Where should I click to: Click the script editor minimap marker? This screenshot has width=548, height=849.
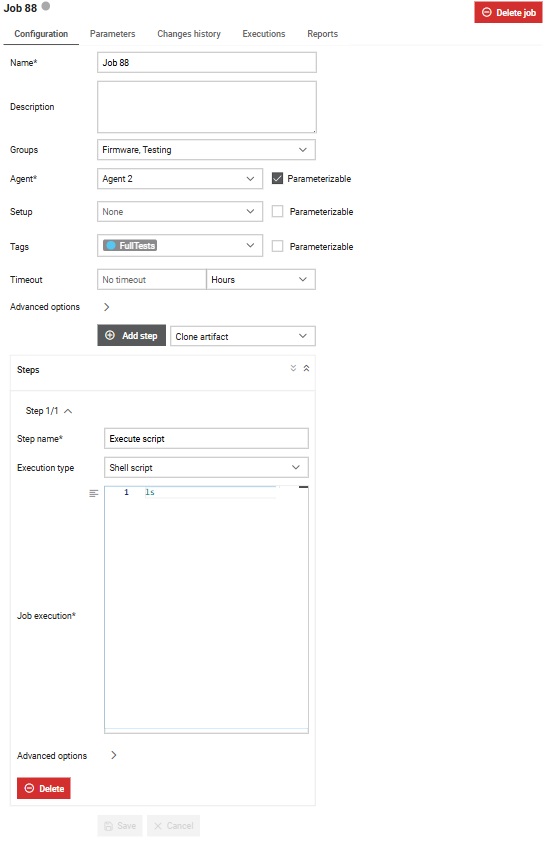click(303, 487)
